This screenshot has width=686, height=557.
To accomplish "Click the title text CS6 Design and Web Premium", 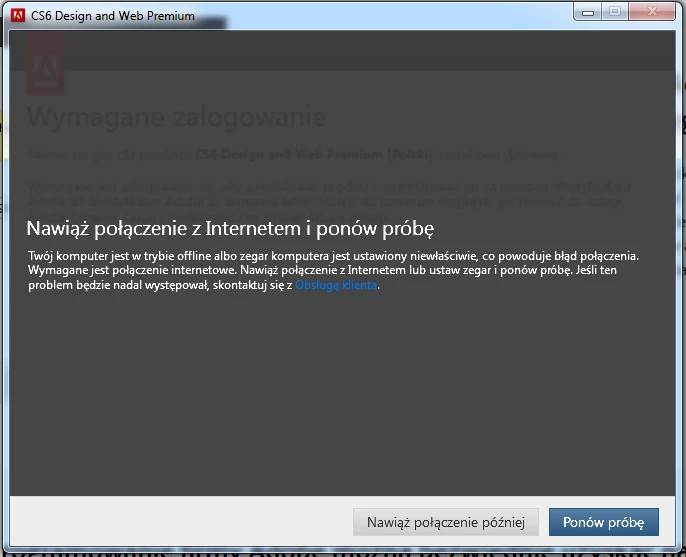I will (x=113, y=16).
